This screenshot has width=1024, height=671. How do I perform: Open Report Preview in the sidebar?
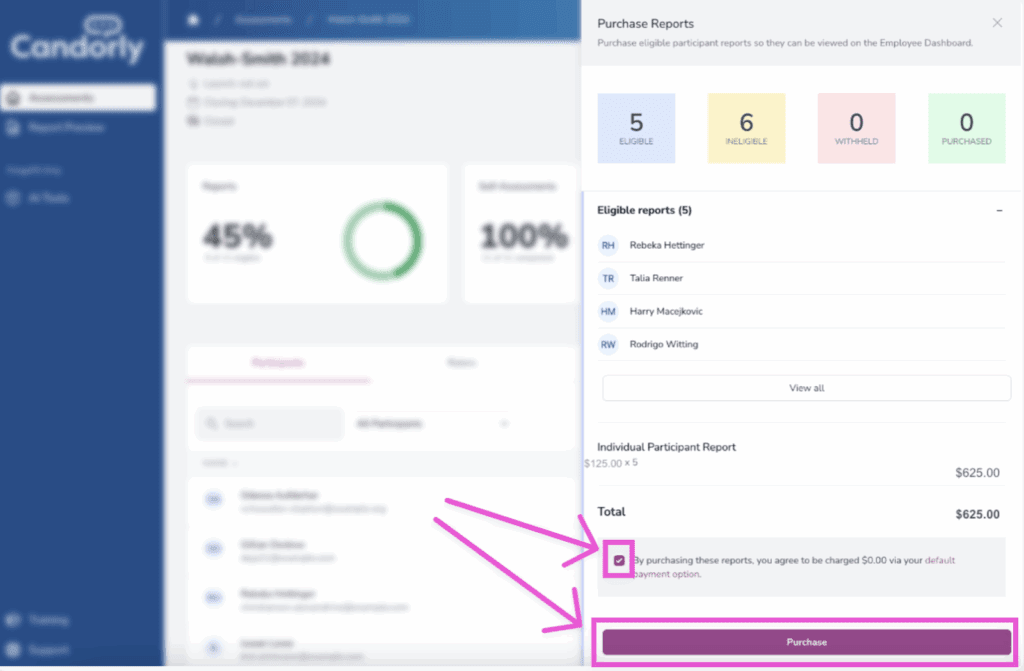(x=66, y=128)
